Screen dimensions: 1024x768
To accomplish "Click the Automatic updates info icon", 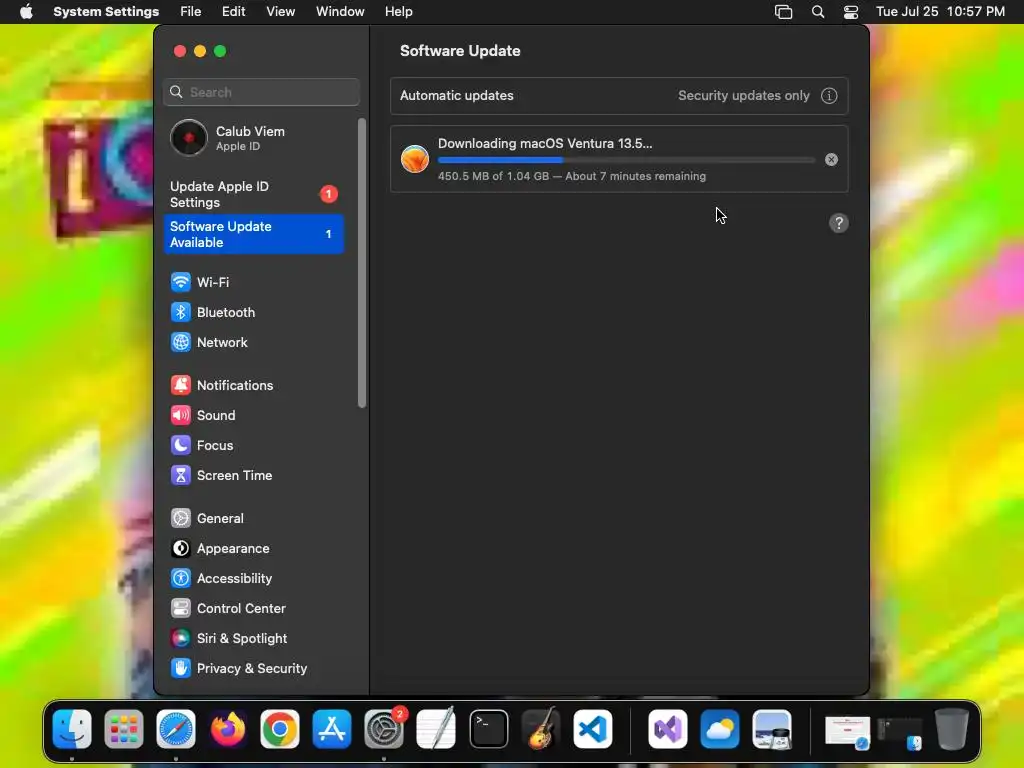I will pos(829,96).
